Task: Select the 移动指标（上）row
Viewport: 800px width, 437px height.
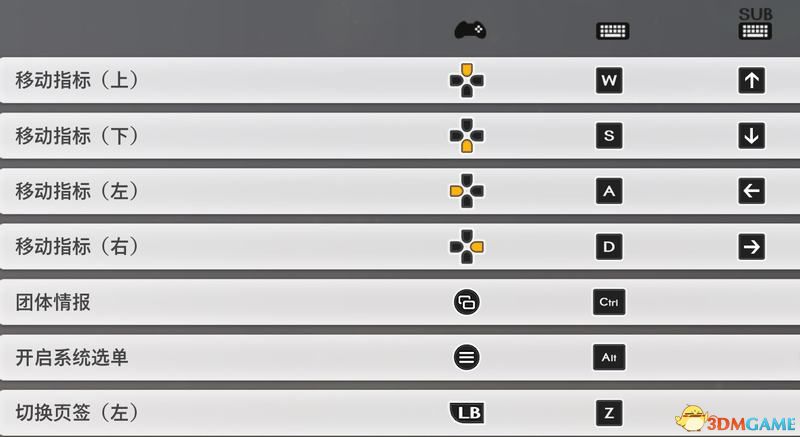Action: tap(400, 80)
